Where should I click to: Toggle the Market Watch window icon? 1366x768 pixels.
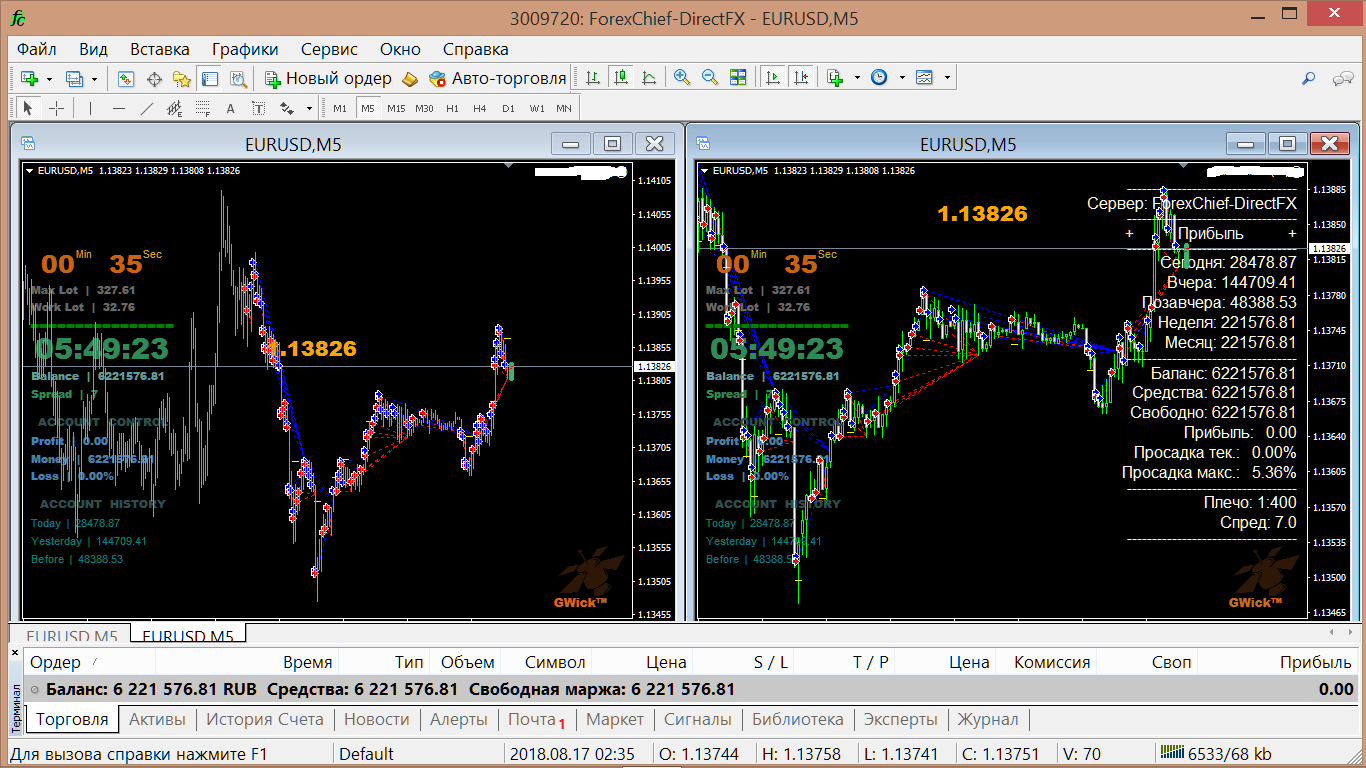pyautogui.click(x=126, y=78)
